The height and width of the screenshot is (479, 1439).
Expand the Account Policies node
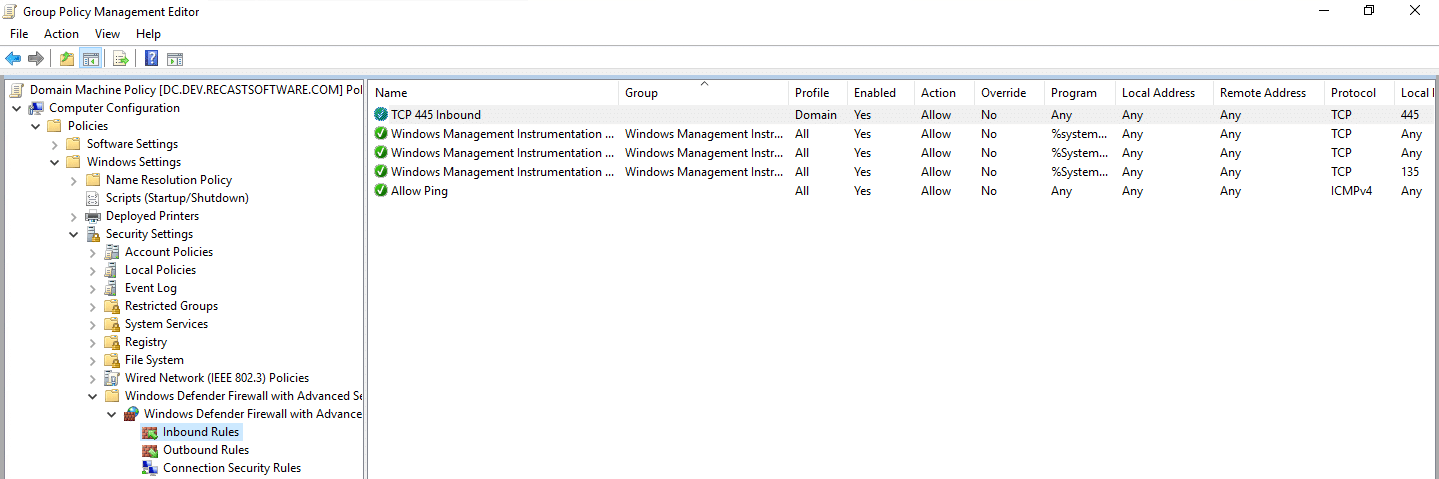pyautogui.click(x=93, y=252)
